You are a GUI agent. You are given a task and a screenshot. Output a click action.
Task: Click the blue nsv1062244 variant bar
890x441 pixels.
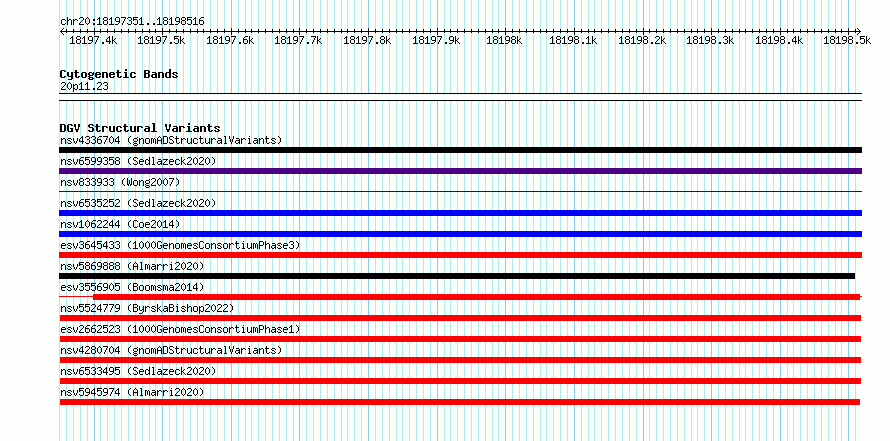(460, 234)
